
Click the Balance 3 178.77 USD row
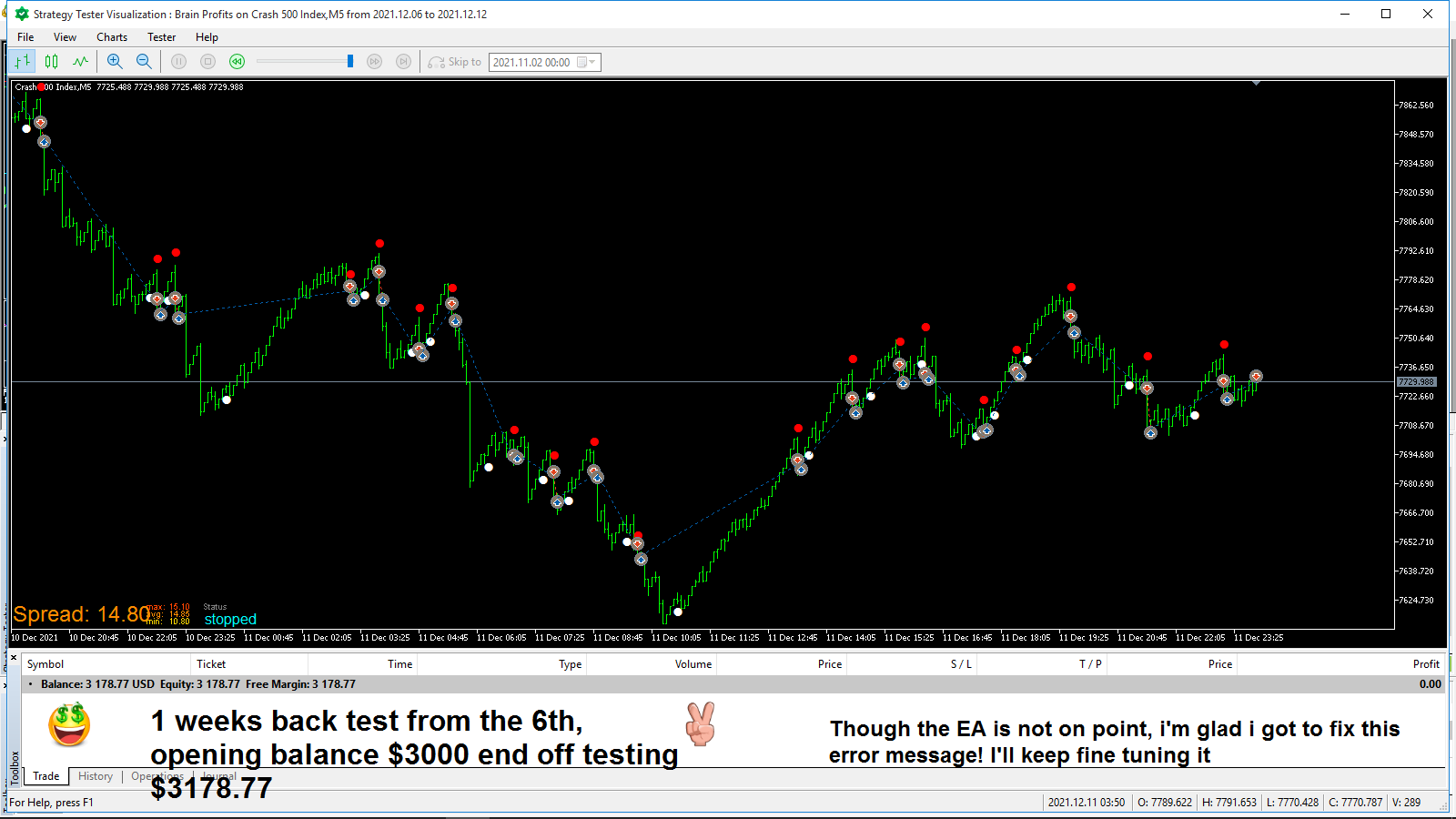point(733,684)
